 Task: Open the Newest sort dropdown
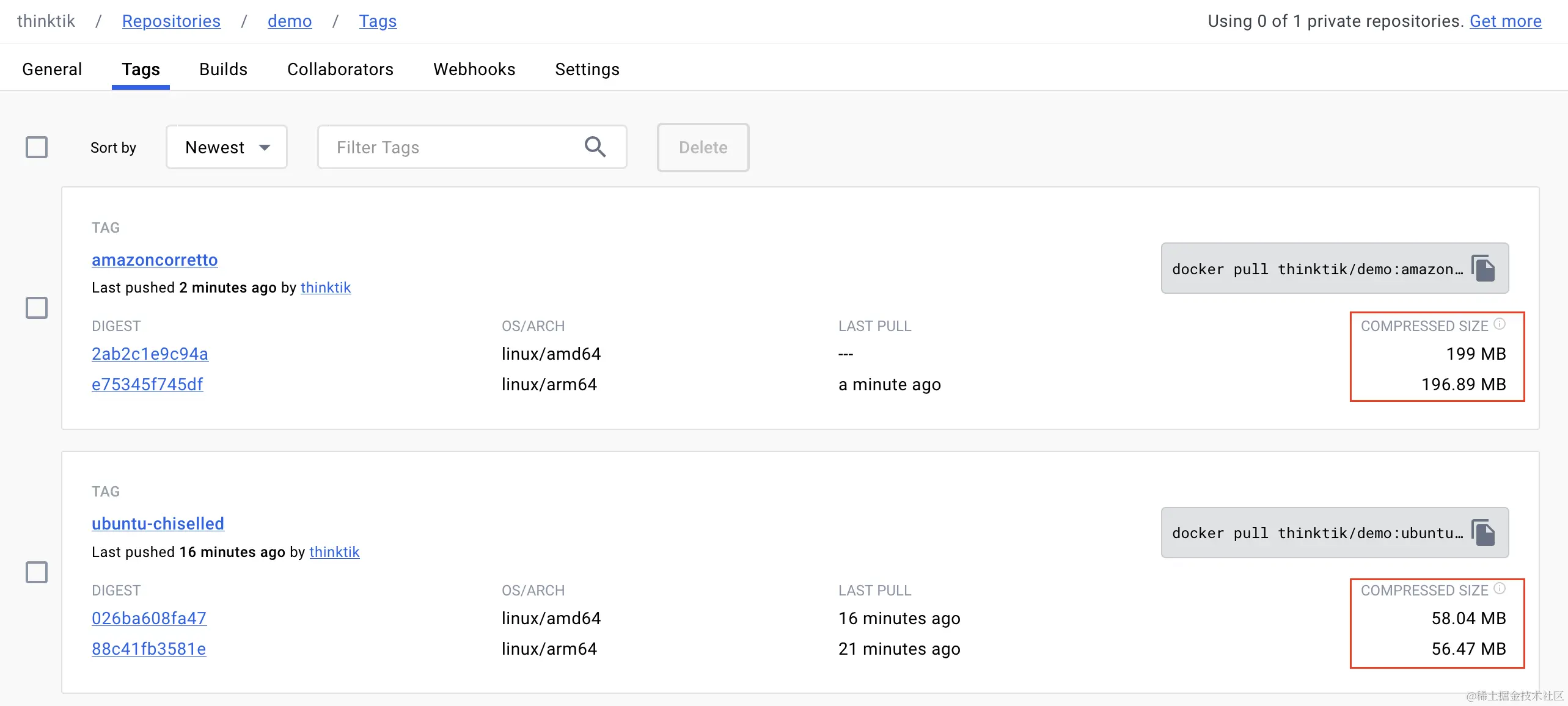pos(227,147)
